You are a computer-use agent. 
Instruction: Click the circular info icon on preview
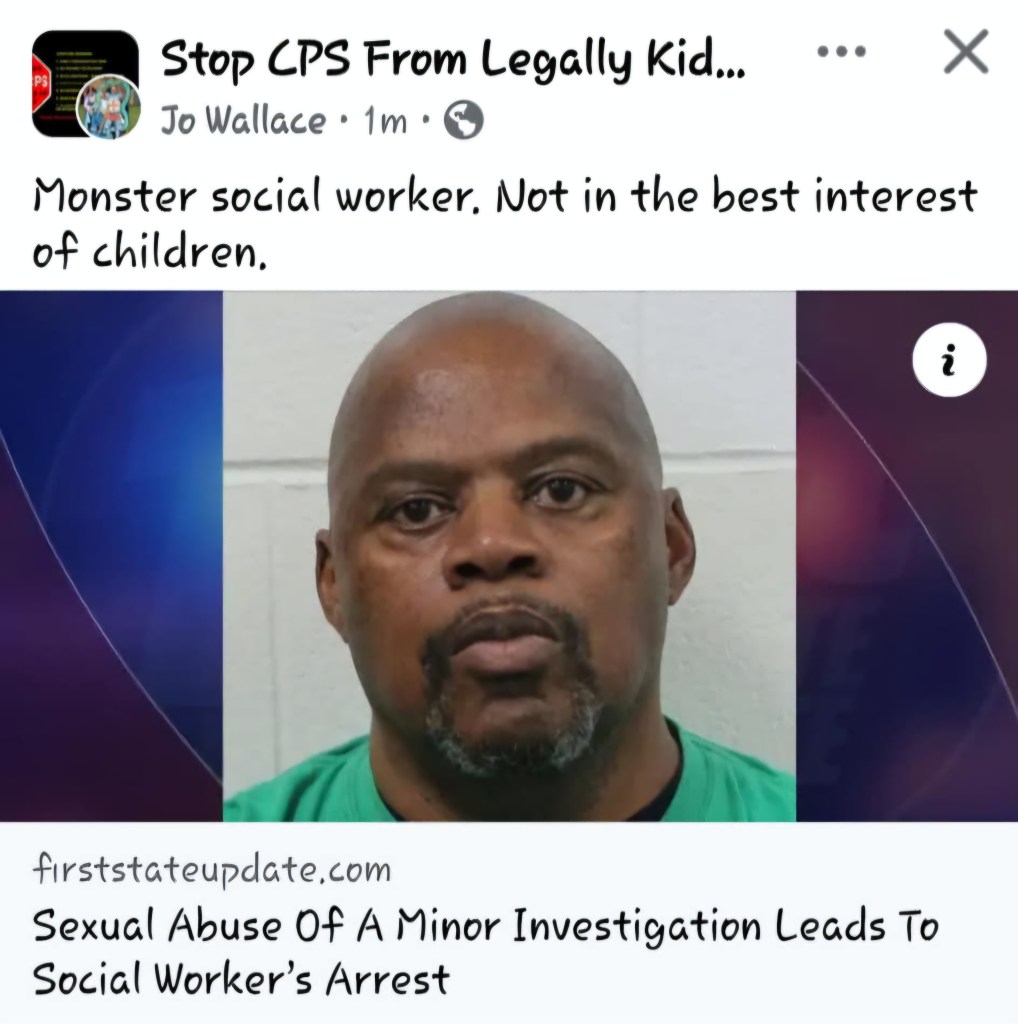click(949, 360)
